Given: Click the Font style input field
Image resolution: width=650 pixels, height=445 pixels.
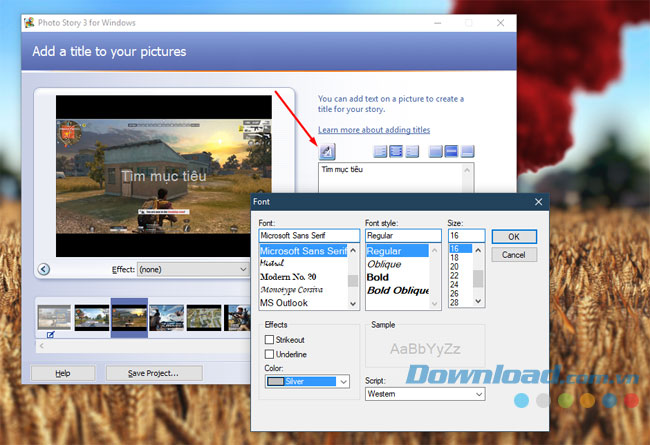Looking at the screenshot, I should (403, 236).
